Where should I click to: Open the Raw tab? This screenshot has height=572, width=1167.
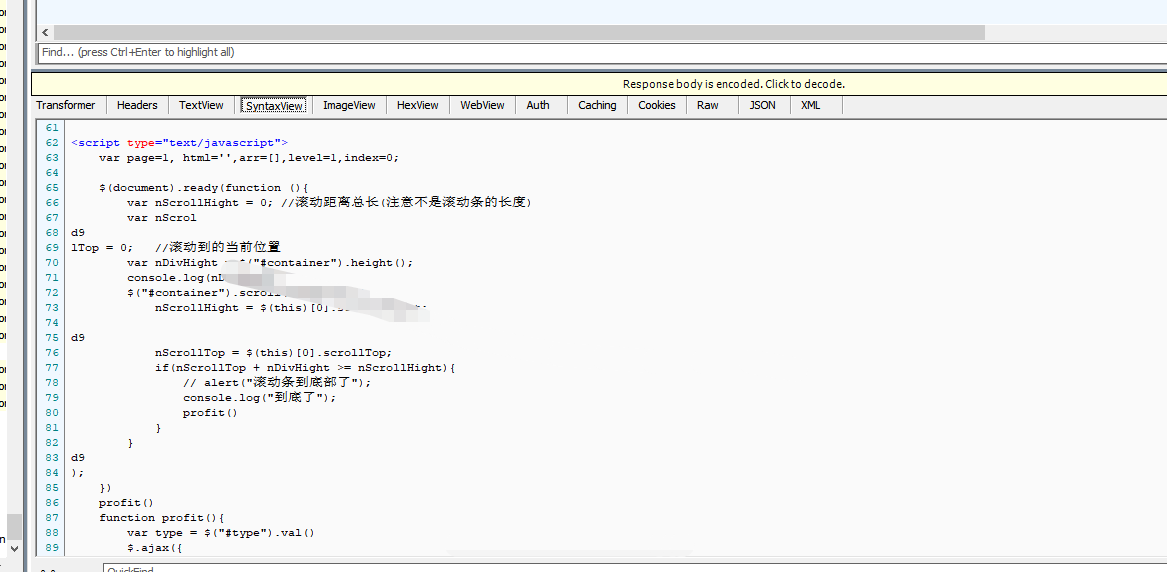click(x=708, y=105)
